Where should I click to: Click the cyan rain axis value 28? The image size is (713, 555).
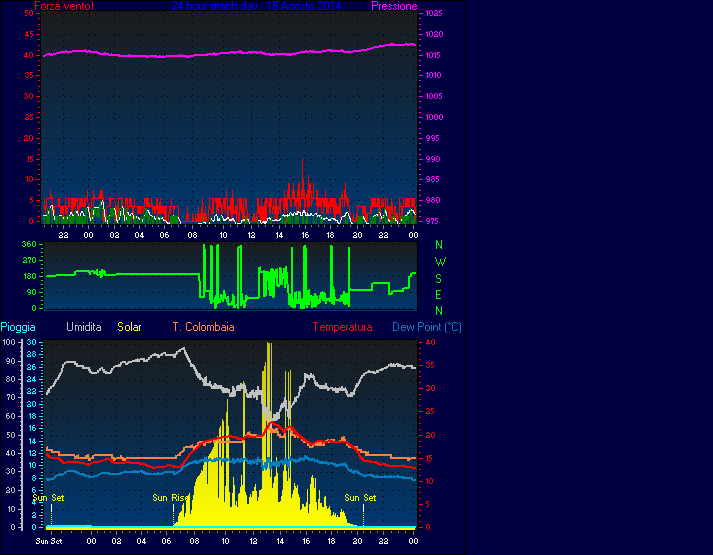[32, 355]
